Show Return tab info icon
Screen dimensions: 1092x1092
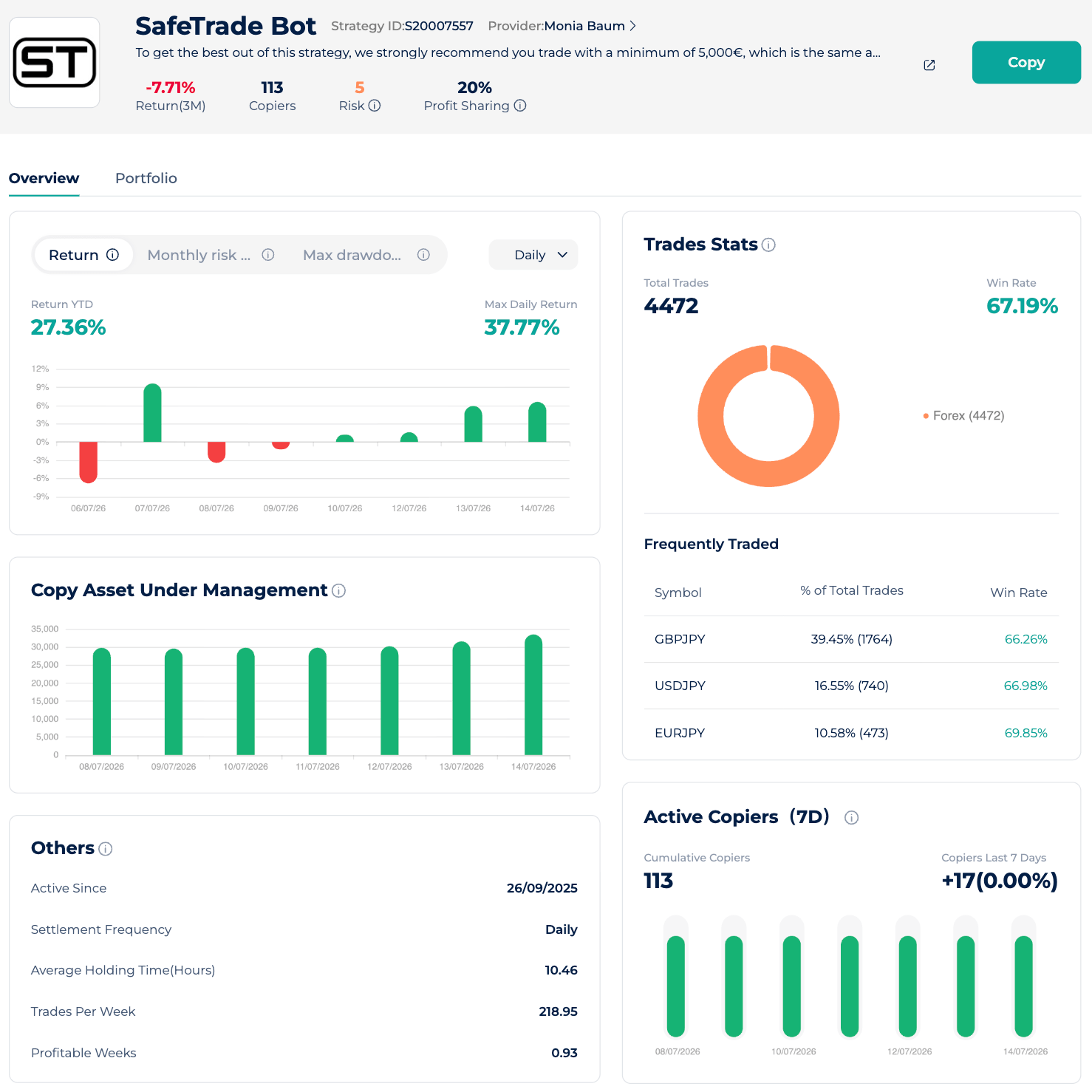(112, 255)
